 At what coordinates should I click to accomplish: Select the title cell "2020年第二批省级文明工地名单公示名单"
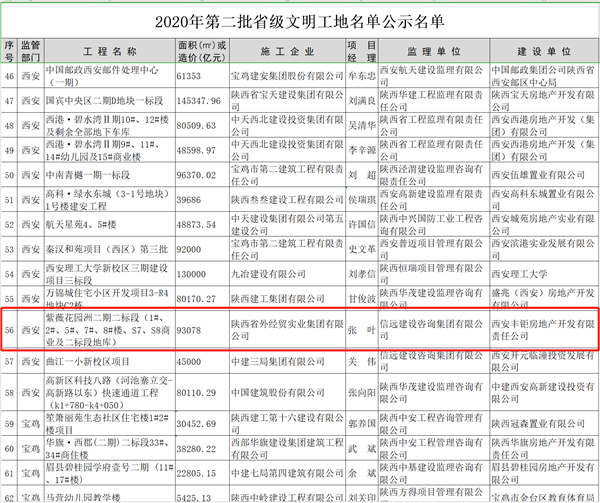click(x=300, y=21)
